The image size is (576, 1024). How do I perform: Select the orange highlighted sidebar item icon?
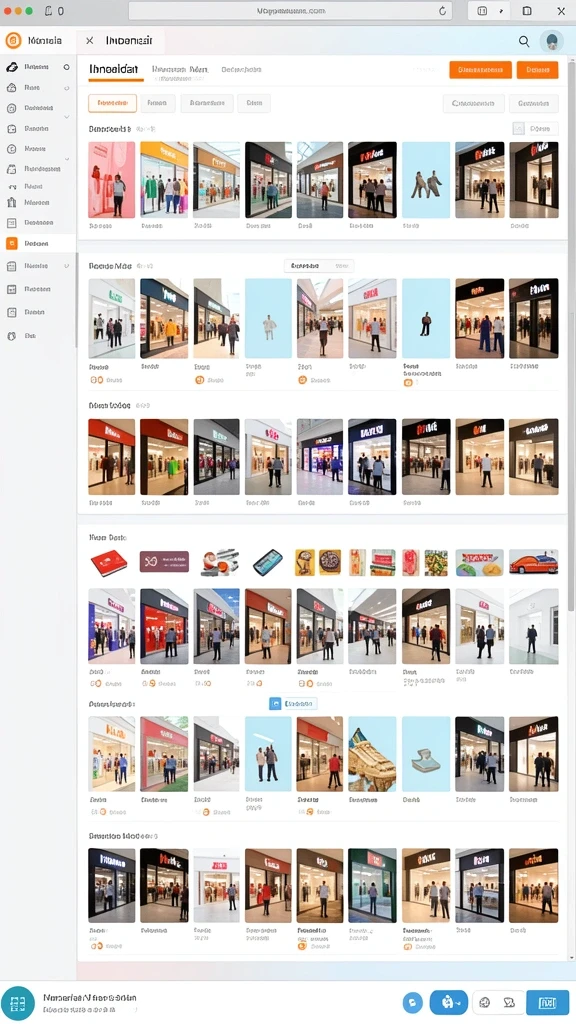[12, 244]
